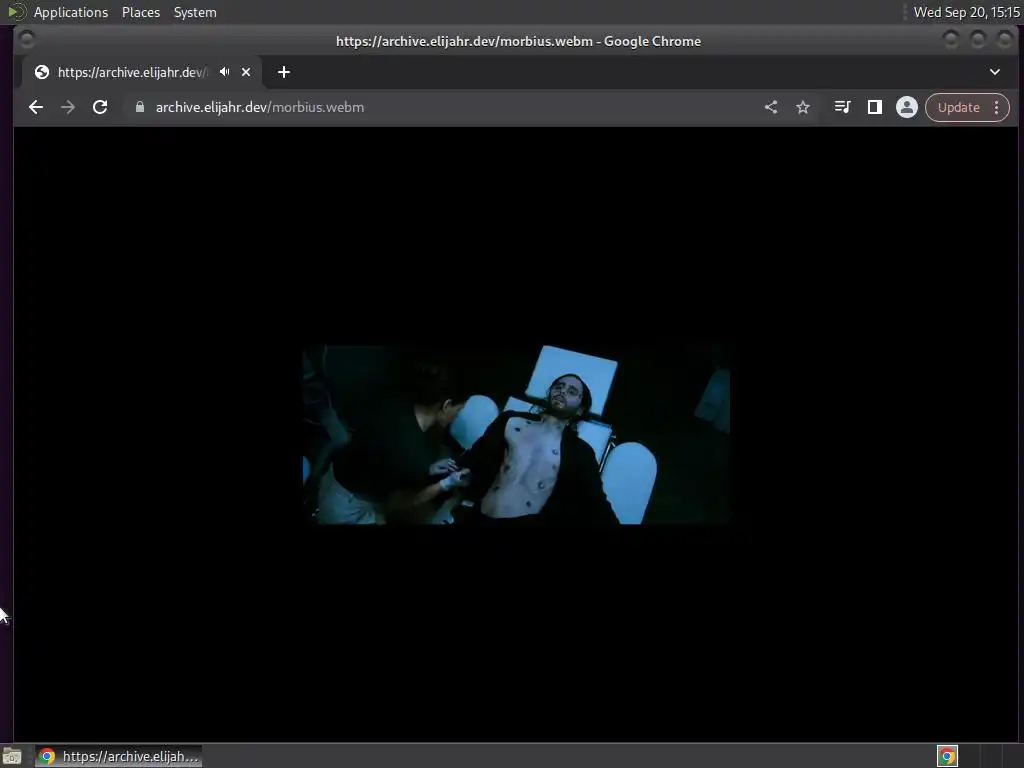The image size is (1024, 768).
Task: Click the Chrome icon in bottom-right tray
Action: coord(948,756)
